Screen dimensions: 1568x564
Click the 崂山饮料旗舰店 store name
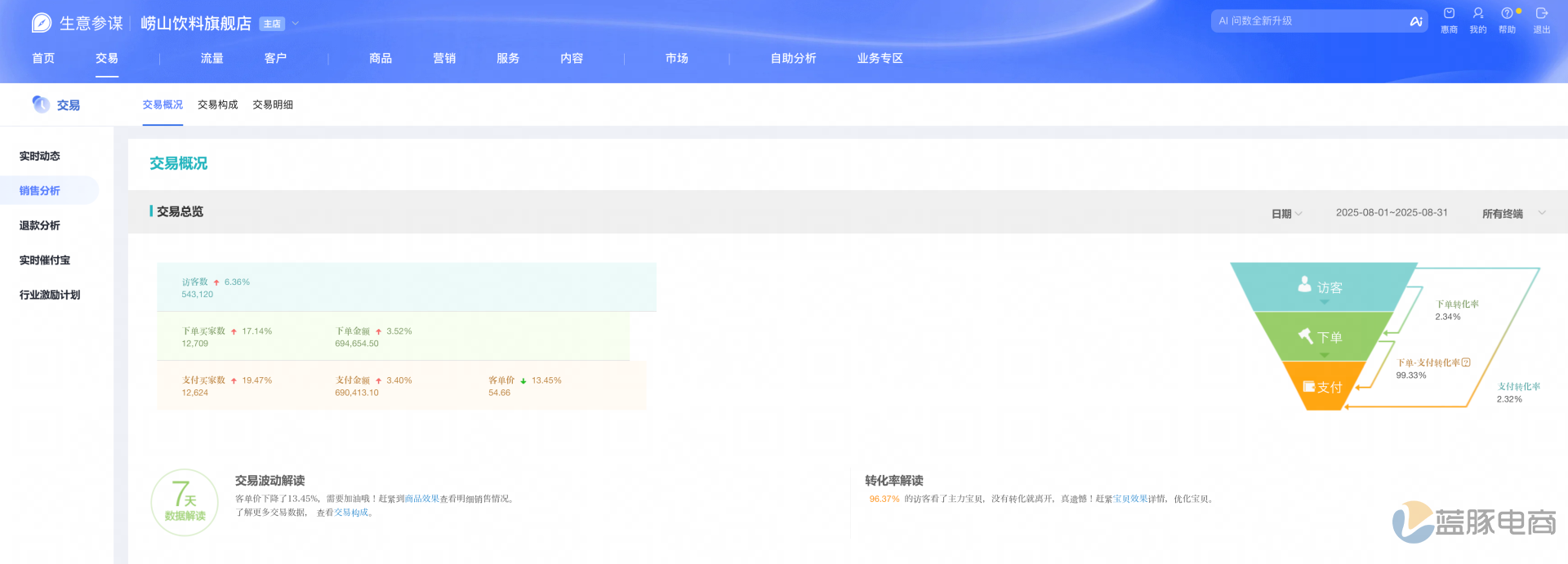pyautogui.click(x=196, y=24)
